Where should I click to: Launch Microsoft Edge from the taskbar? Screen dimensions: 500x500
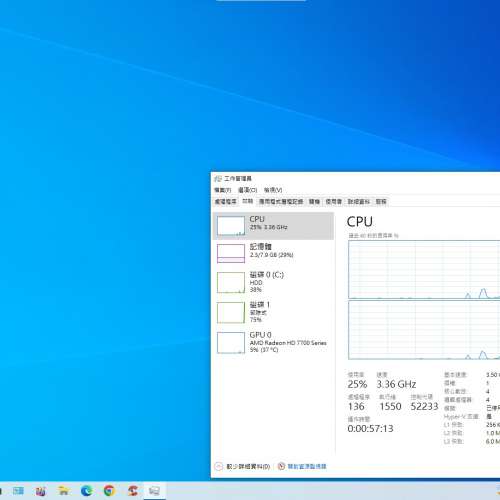click(86, 491)
